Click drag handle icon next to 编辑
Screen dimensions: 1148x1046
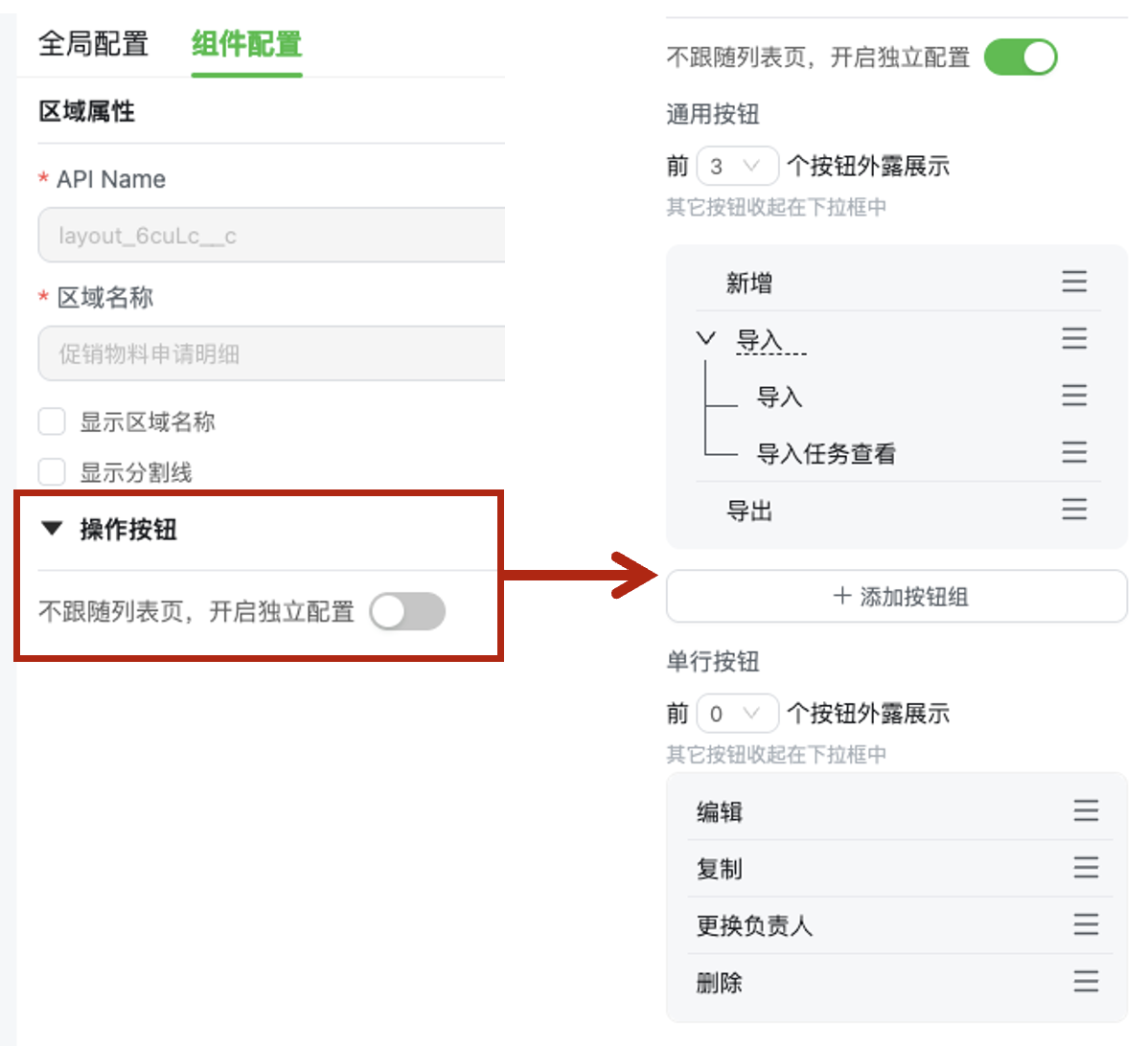(1086, 810)
